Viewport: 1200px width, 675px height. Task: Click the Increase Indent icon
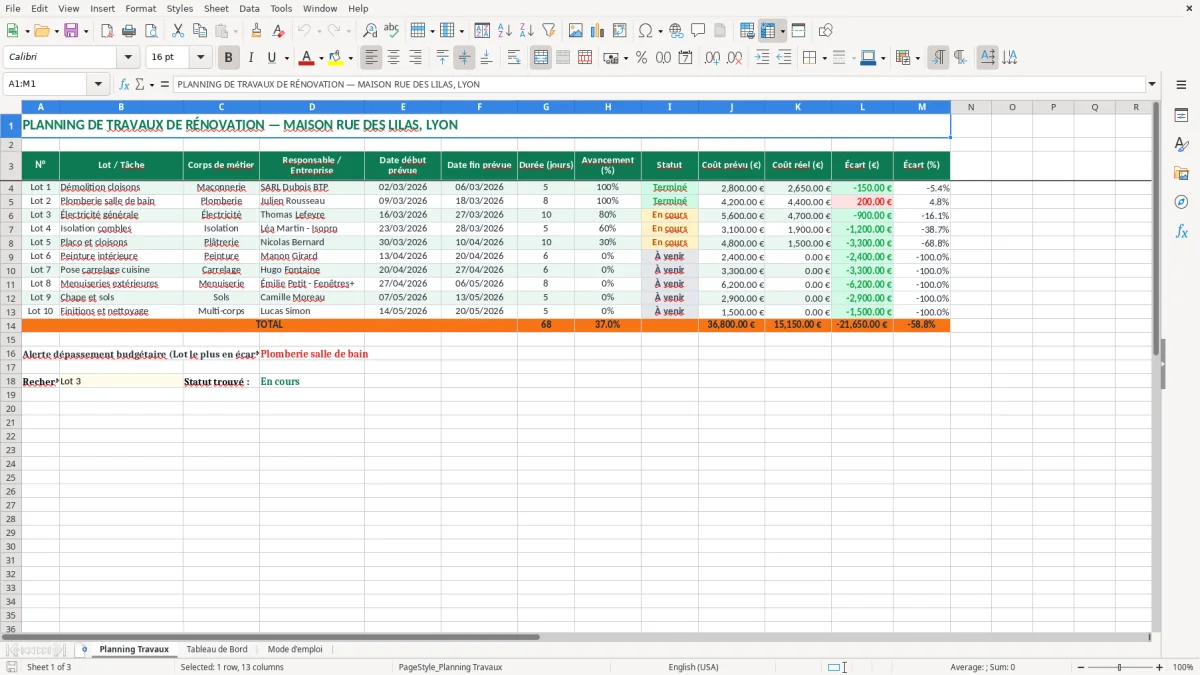click(x=762, y=58)
